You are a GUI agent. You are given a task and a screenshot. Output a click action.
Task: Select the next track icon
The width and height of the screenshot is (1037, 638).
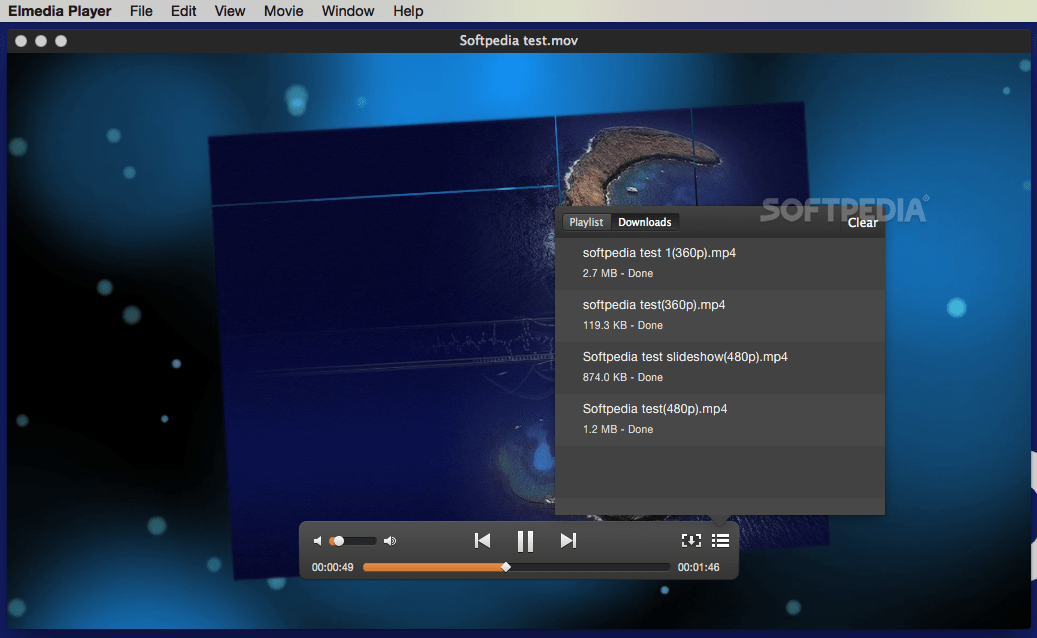pyautogui.click(x=568, y=540)
